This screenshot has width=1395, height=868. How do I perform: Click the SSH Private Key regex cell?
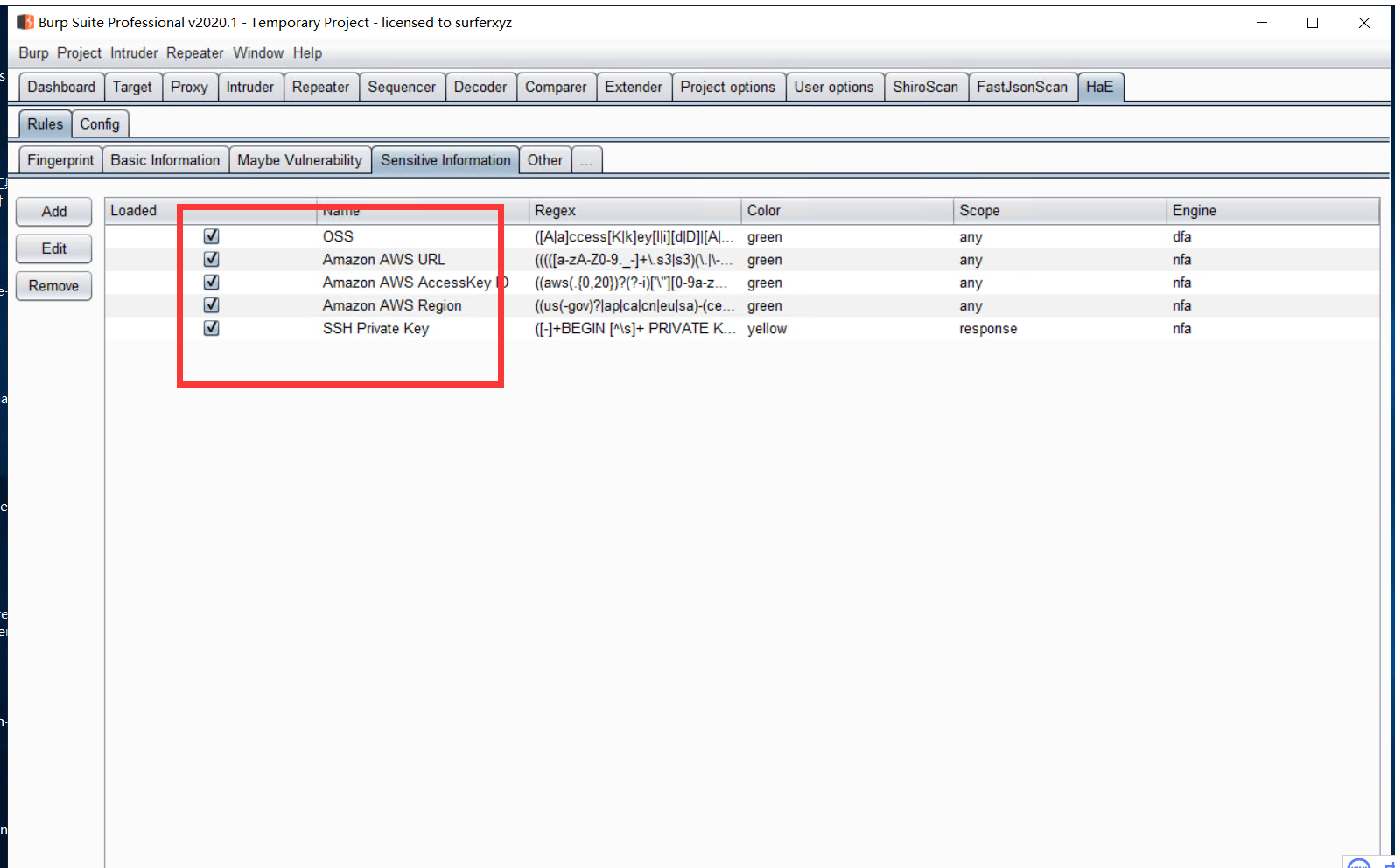pyautogui.click(x=634, y=329)
